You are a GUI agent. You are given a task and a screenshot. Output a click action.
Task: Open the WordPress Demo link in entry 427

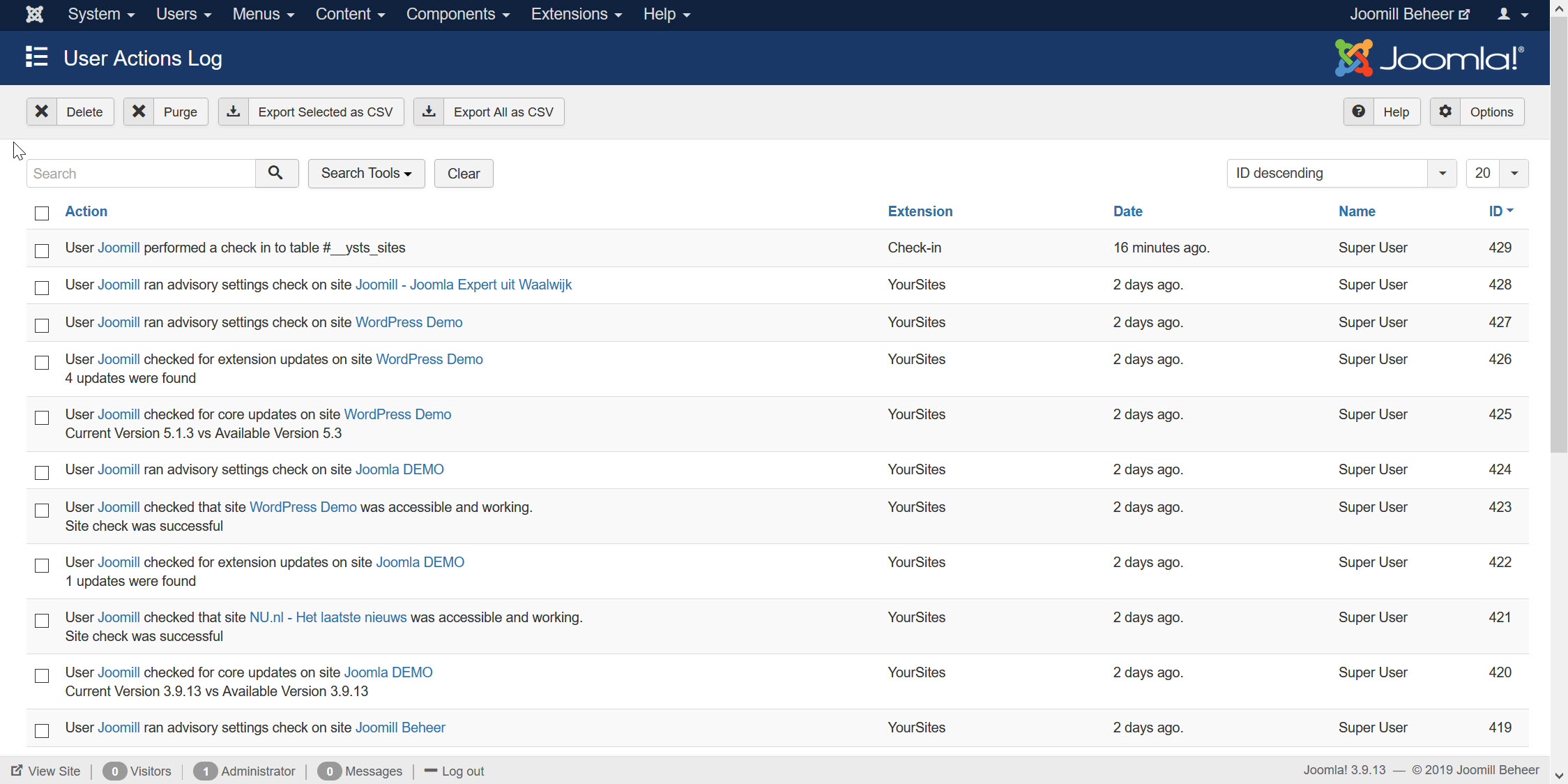[x=409, y=322]
